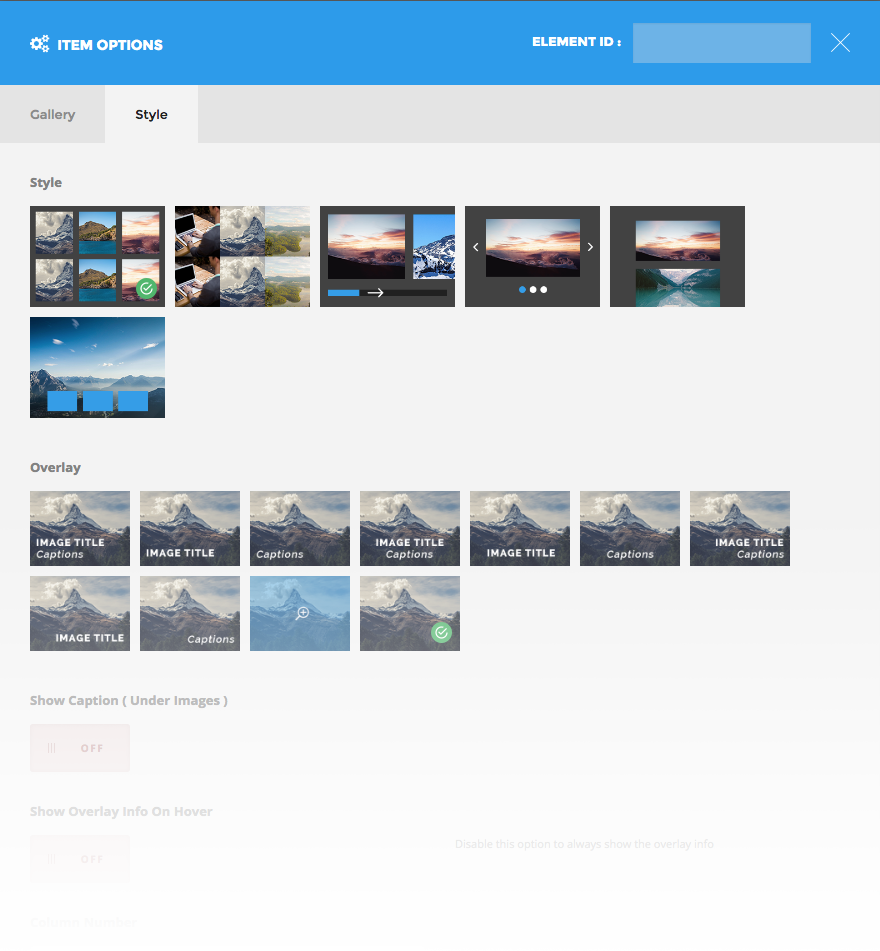
Task: Choose the centered Image Title only overlay
Action: [520, 528]
